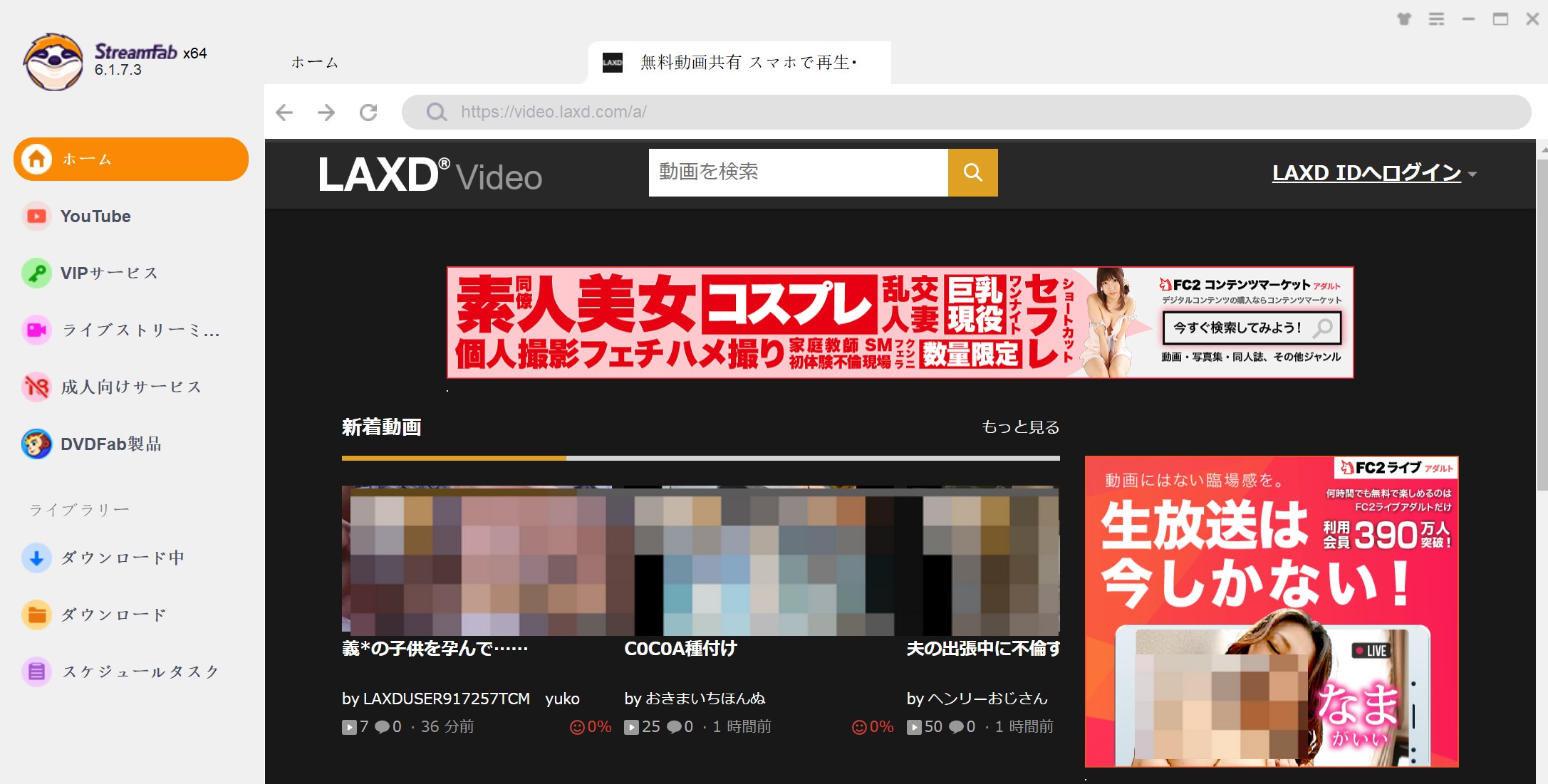The height and width of the screenshot is (784, 1548).
Task: Click the blue download arrow icon
Action: (x=36, y=558)
